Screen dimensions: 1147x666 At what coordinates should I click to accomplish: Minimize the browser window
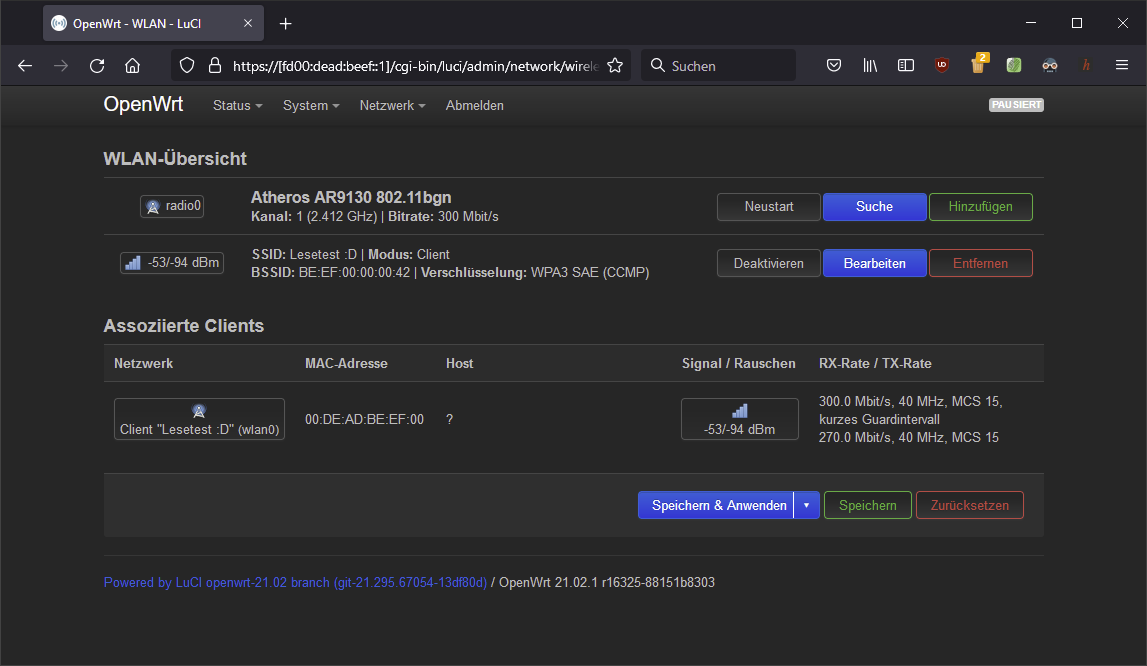[x=1031, y=23]
